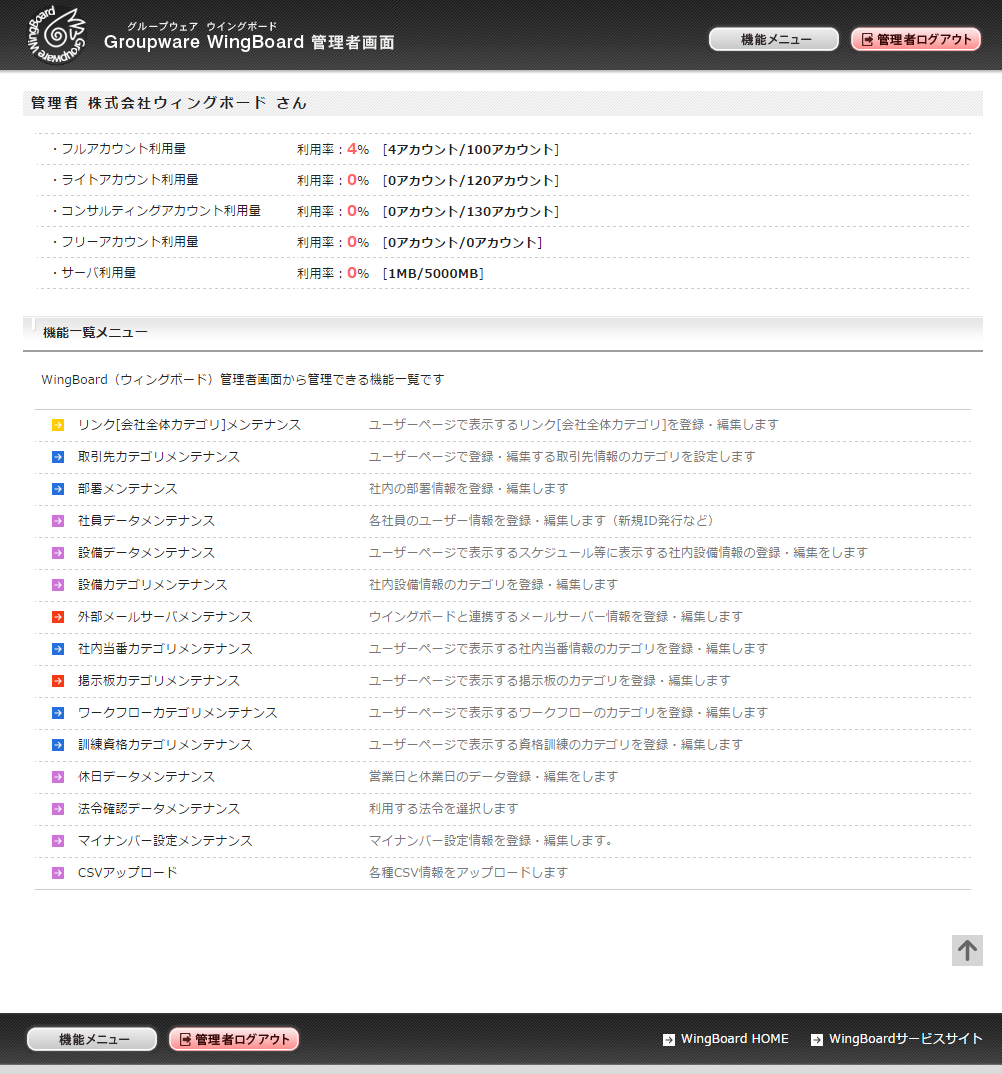1002x1074 pixels.
Task: Click the マイナンバー設定情報を登録・編集します。 description
Action: point(490,841)
